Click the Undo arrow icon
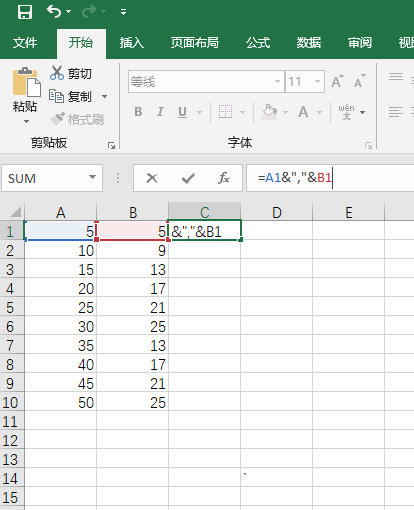The image size is (414, 510). 54,12
